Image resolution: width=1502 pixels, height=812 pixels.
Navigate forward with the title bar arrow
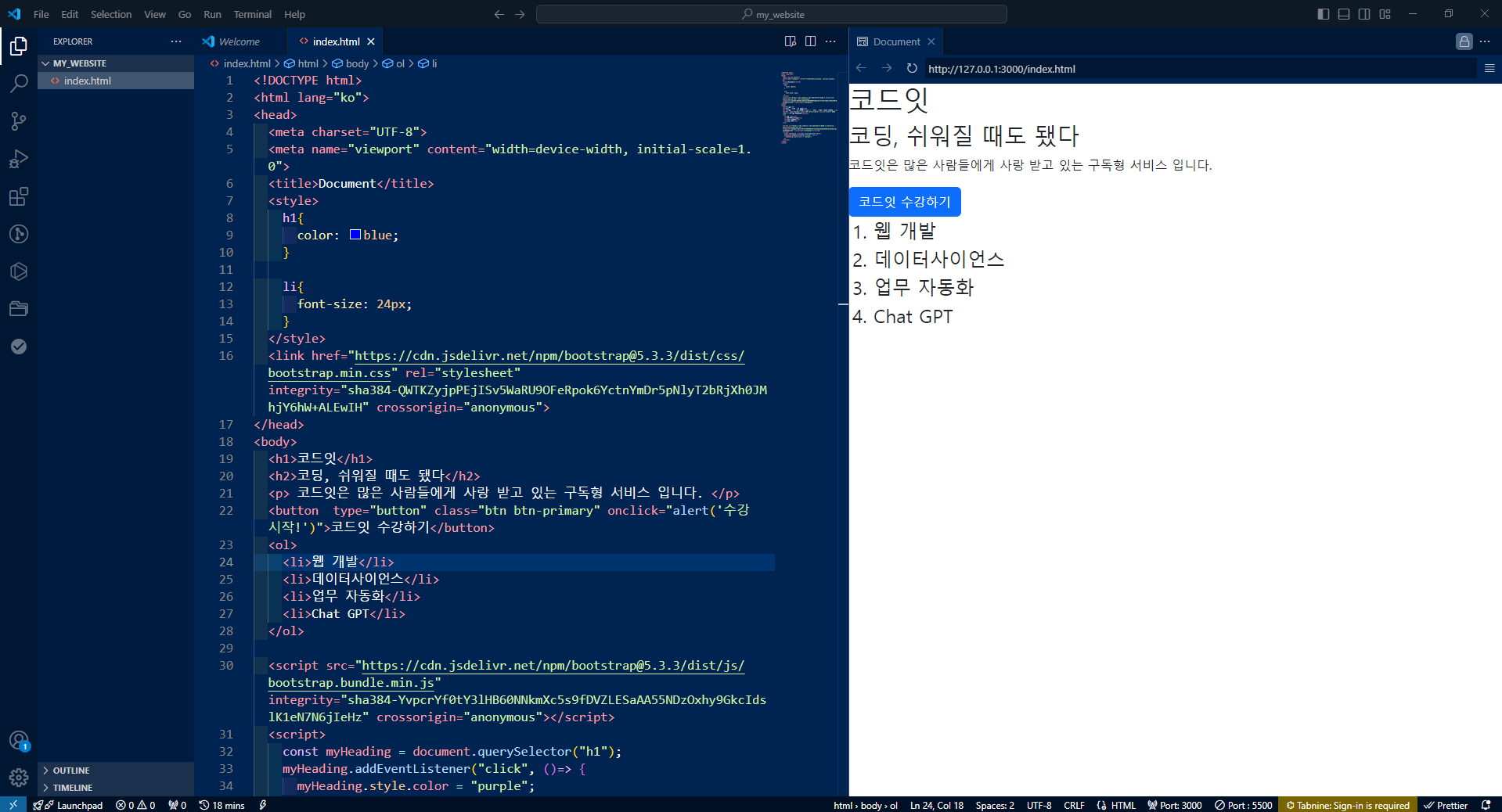[x=520, y=14]
